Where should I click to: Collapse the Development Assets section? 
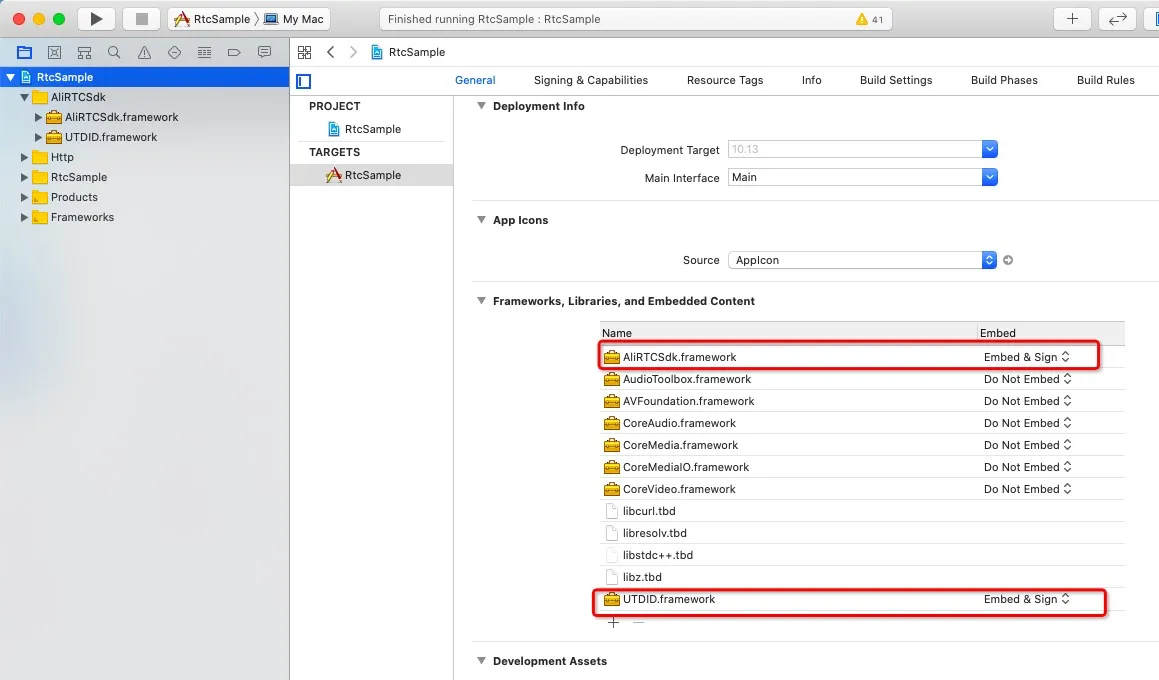point(481,662)
